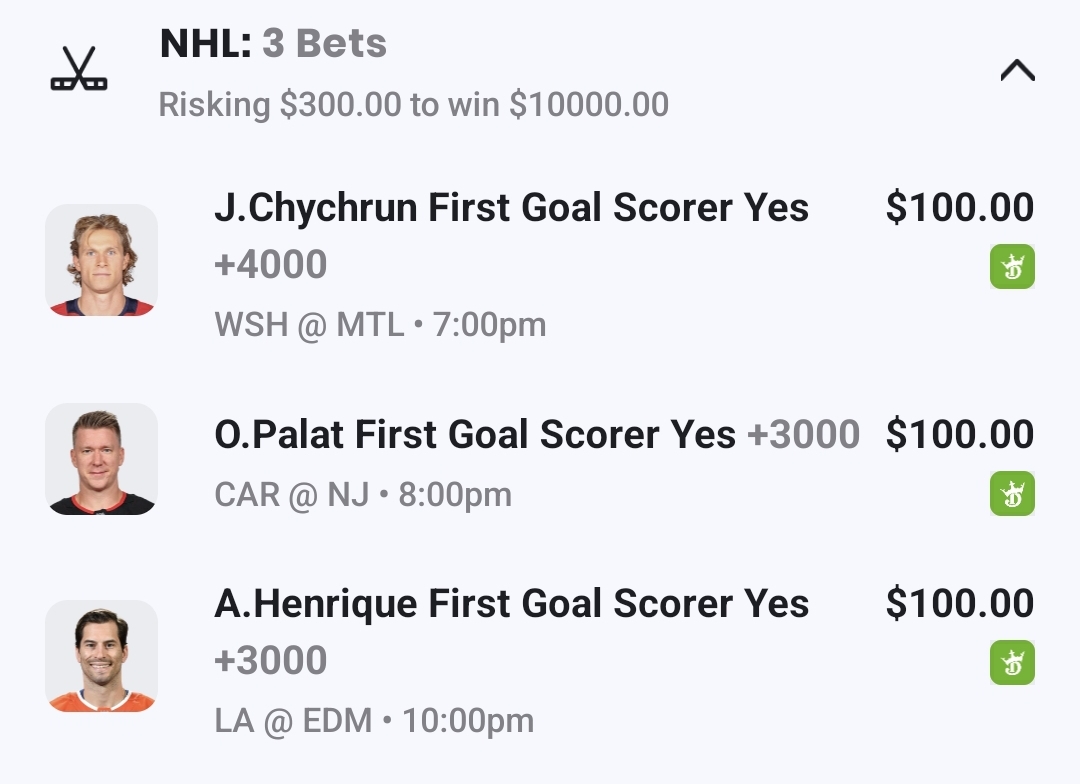Image resolution: width=1080 pixels, height=784 pixels.
Task: Click the +4000 odds for Chychrun
Action: tap(271, 265)
